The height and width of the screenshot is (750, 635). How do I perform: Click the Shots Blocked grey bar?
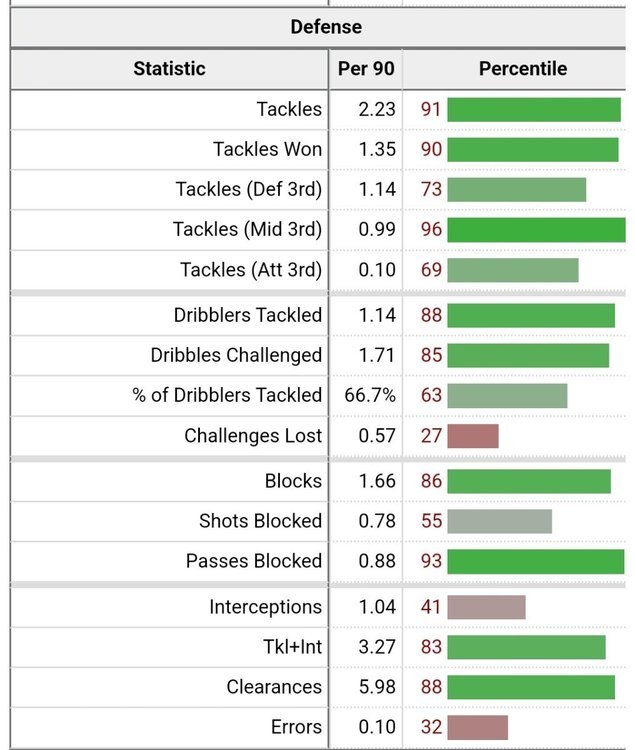[500, 521]
